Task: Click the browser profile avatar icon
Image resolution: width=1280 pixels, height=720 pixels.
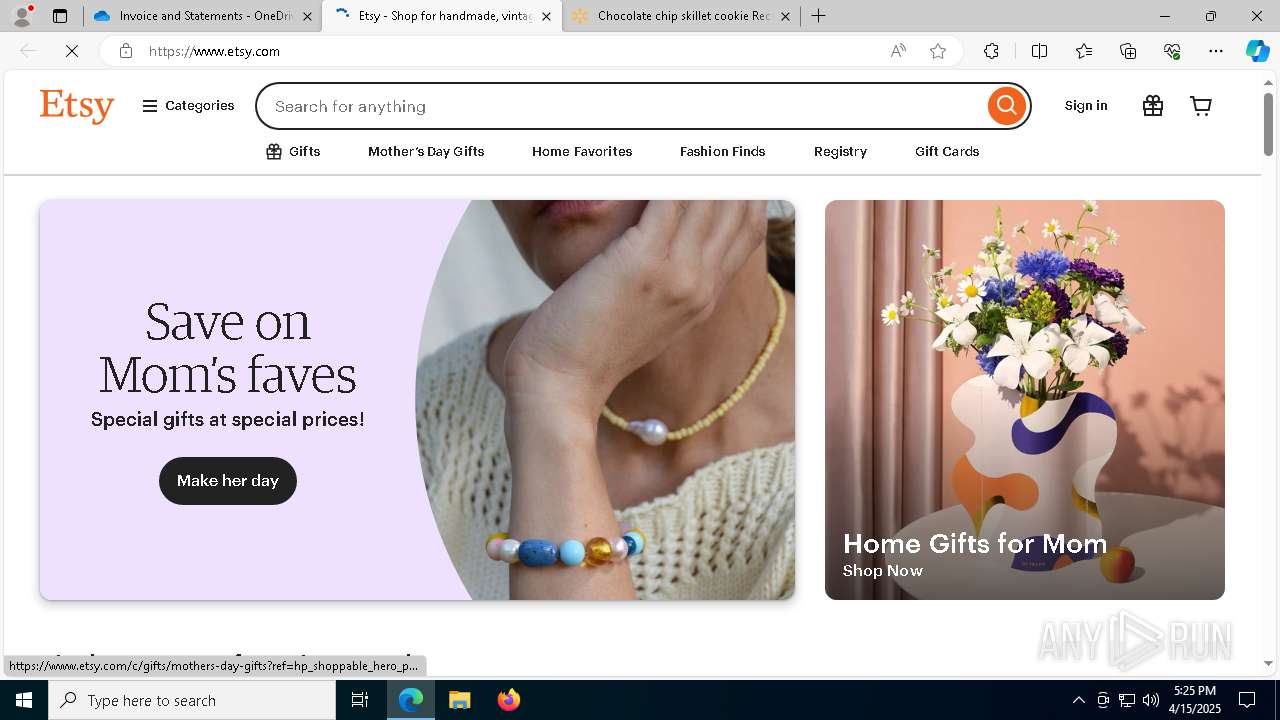Action: [22, 16]
